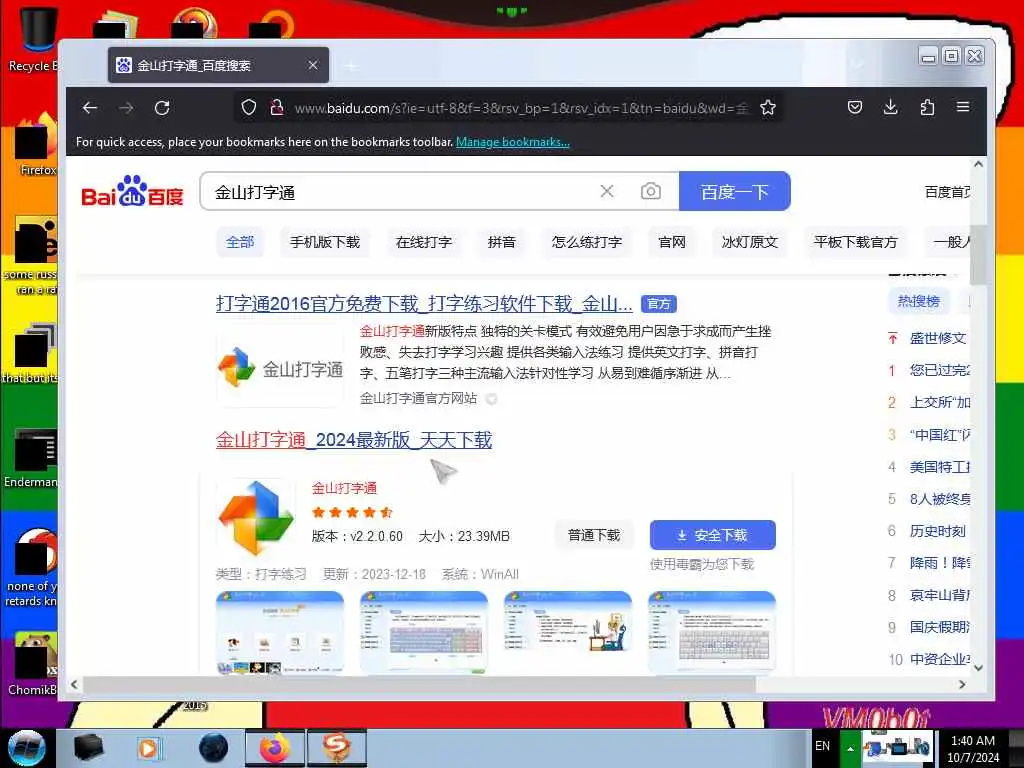The height and width of the screenshot is (768, 1024).
Task: Open first software screenshot thumbnail
Action: (280, 632)
